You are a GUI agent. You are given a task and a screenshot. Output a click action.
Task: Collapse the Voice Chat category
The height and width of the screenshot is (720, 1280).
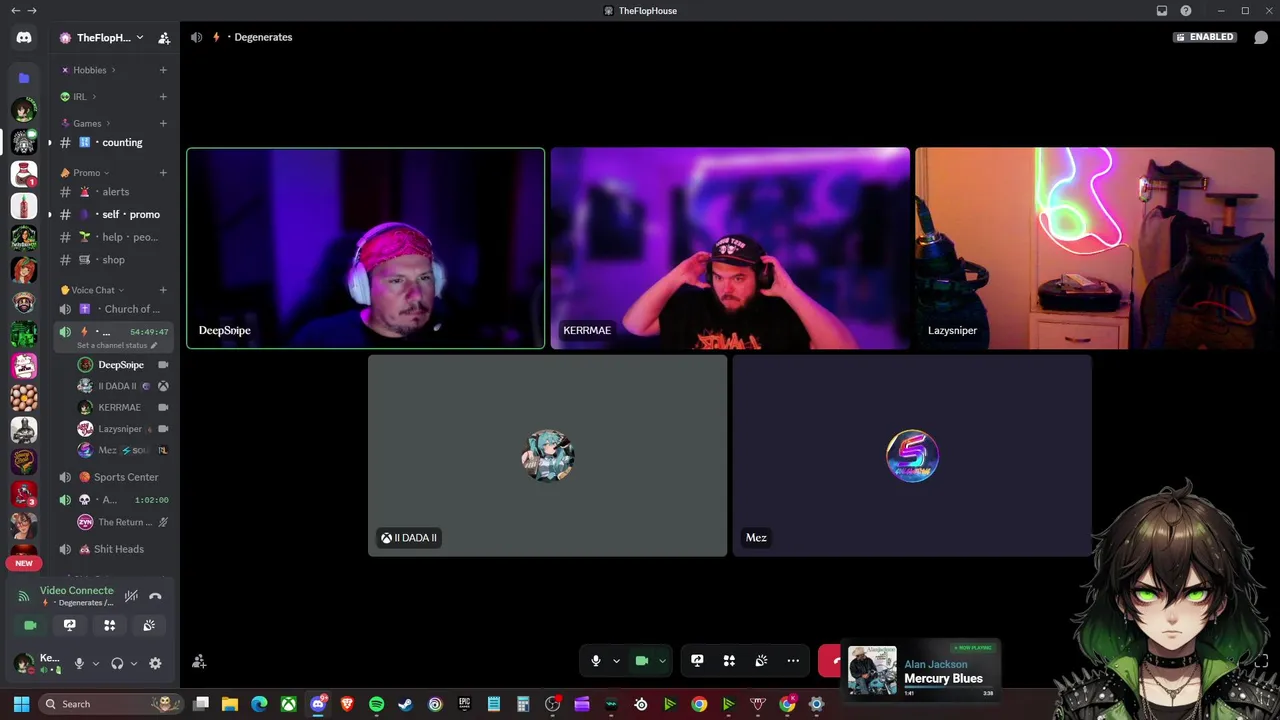point(93,290)
